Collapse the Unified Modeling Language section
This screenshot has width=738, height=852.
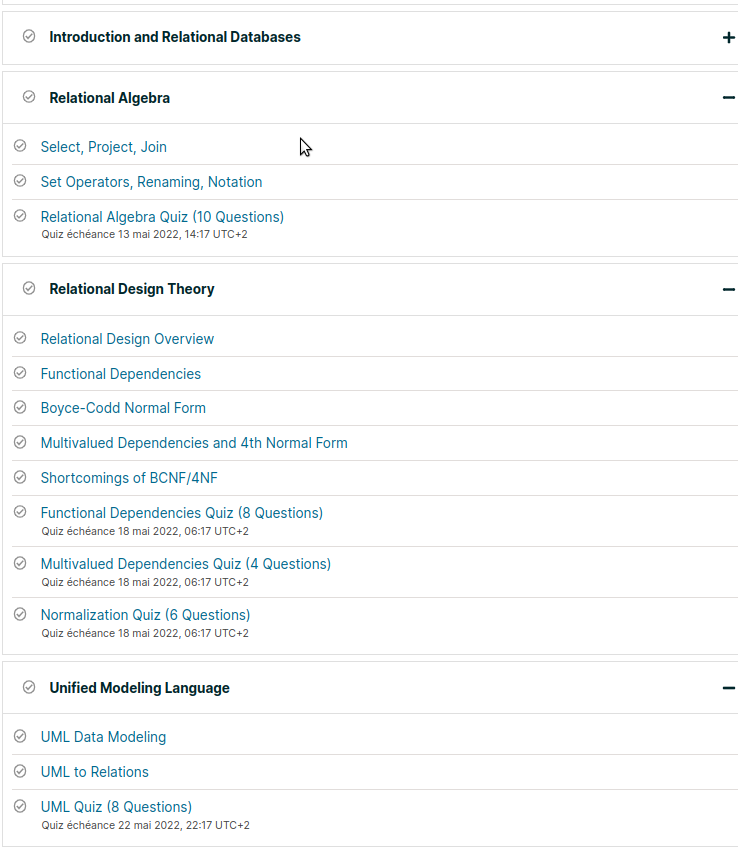[x=728, y=688]
